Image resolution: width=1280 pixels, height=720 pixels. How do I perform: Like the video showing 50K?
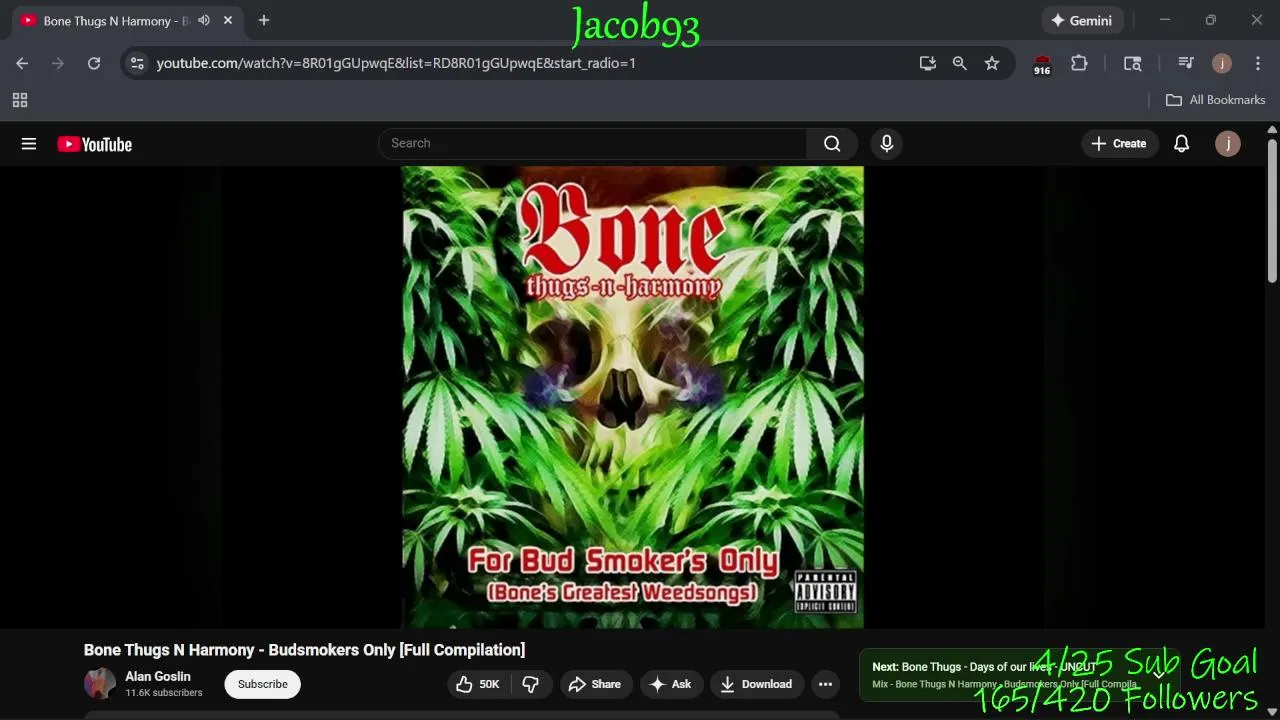[x=478, y=684]
